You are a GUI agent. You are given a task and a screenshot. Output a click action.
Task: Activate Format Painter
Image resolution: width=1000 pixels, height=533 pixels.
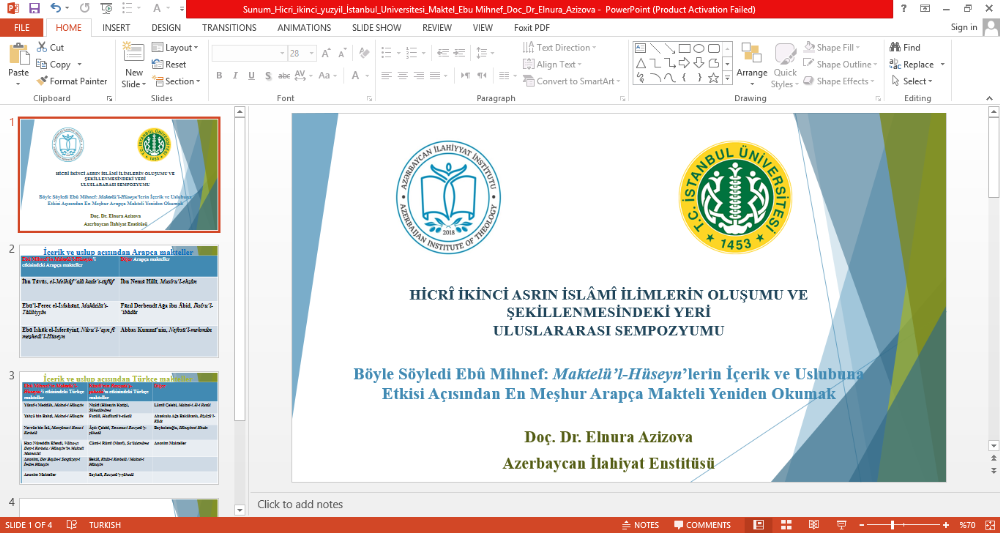point(71,81)
